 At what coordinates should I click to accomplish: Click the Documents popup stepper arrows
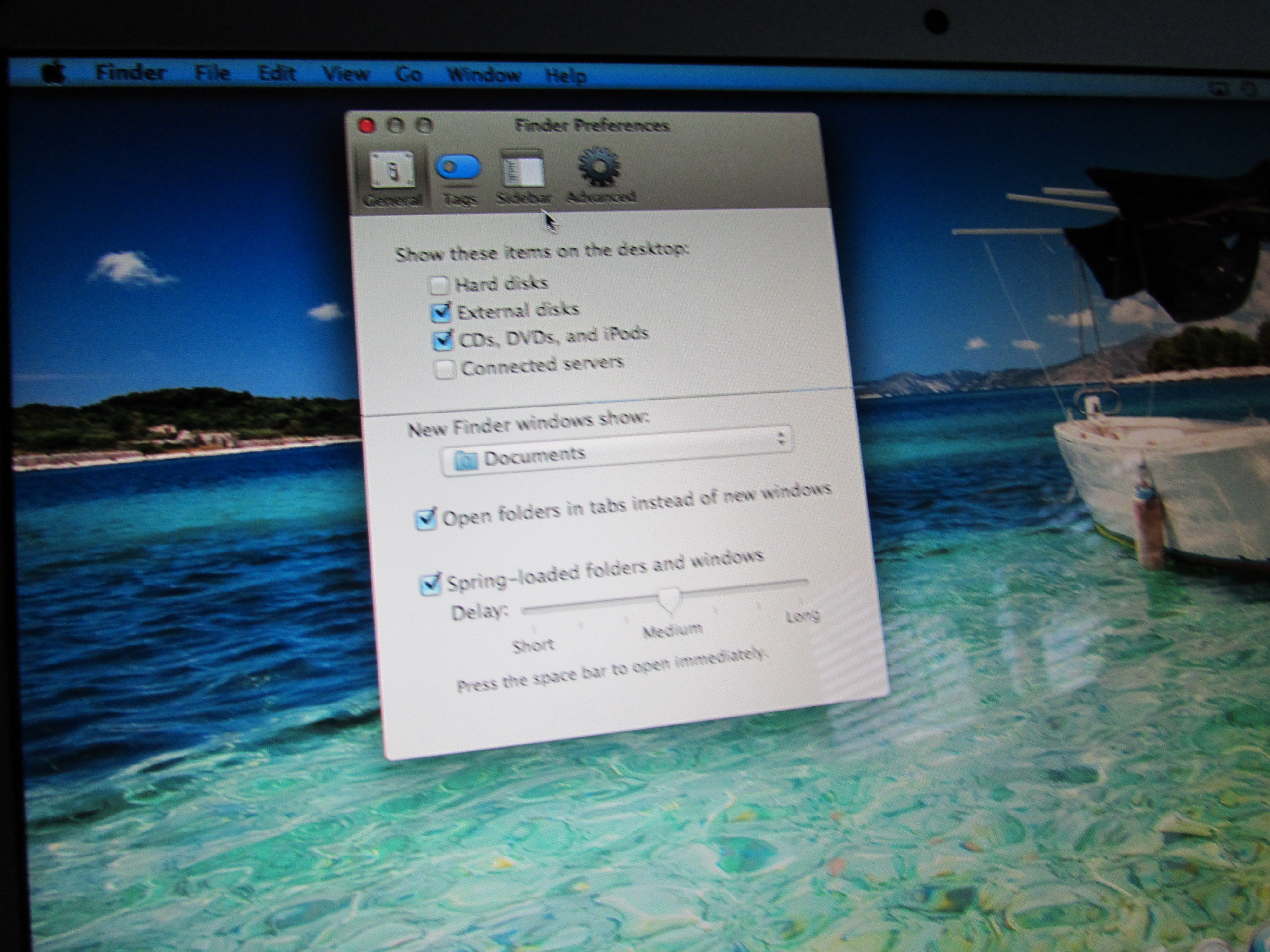pyautogui.click(x=781, y=439)
